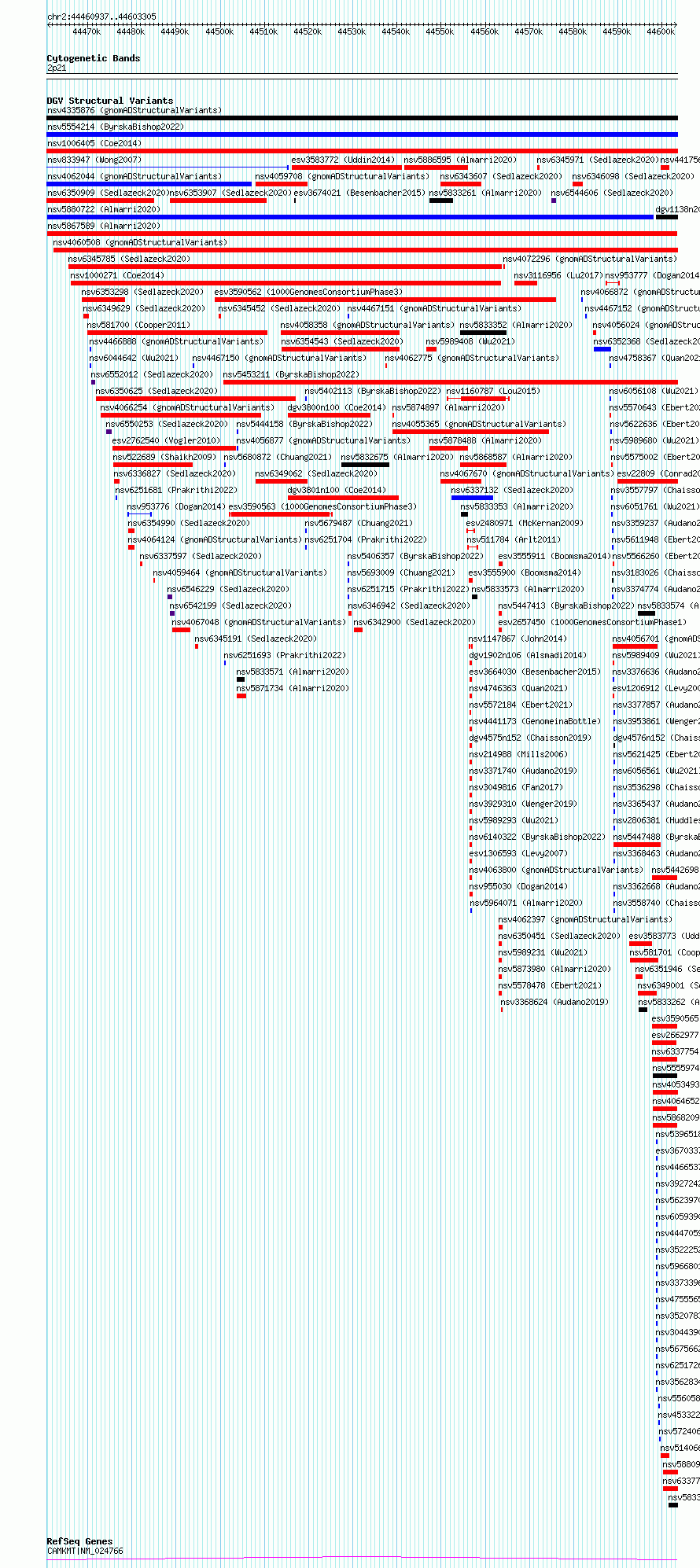Click the Cytogenetic Bands track title

click(93, 58)
